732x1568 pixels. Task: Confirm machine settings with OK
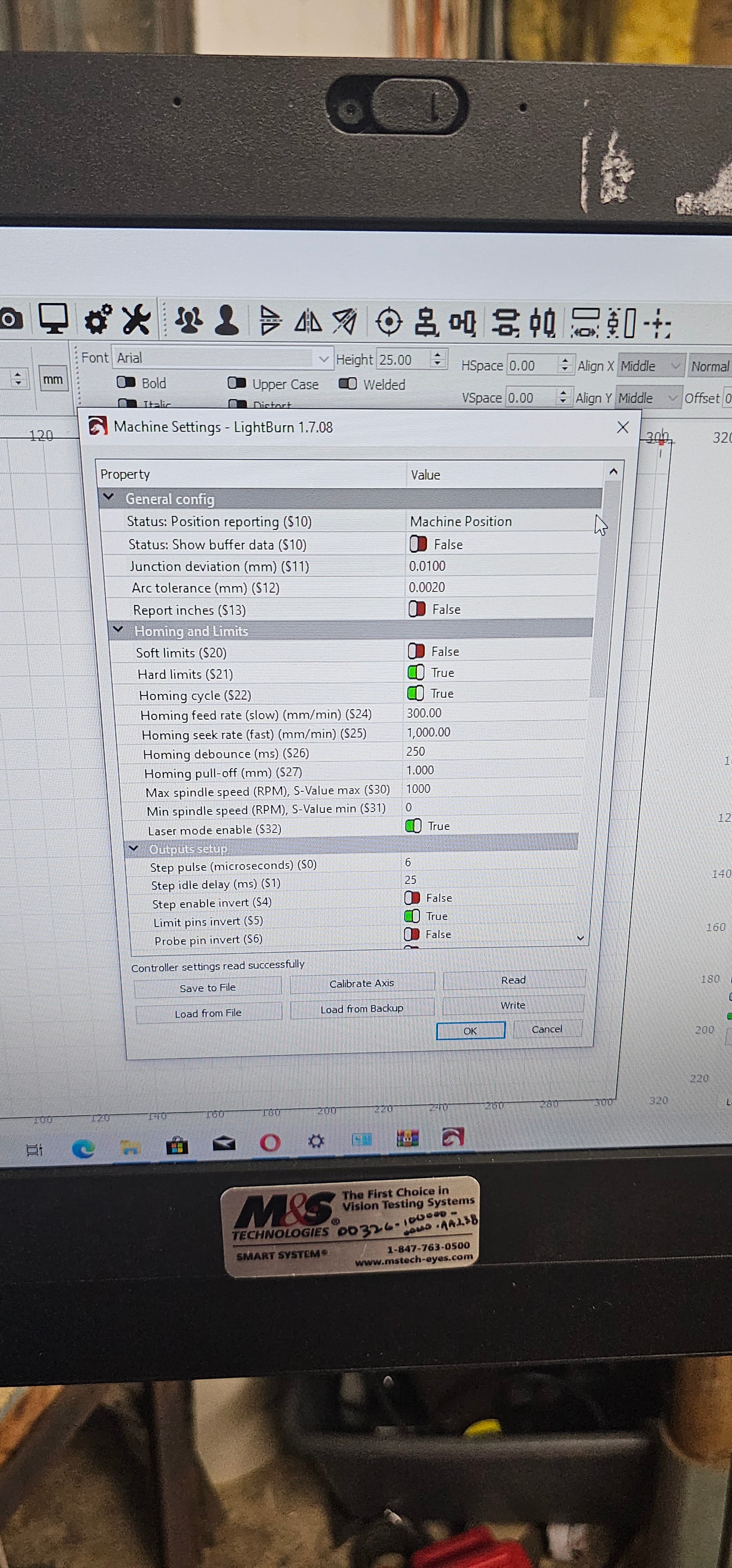point(470,1030)
